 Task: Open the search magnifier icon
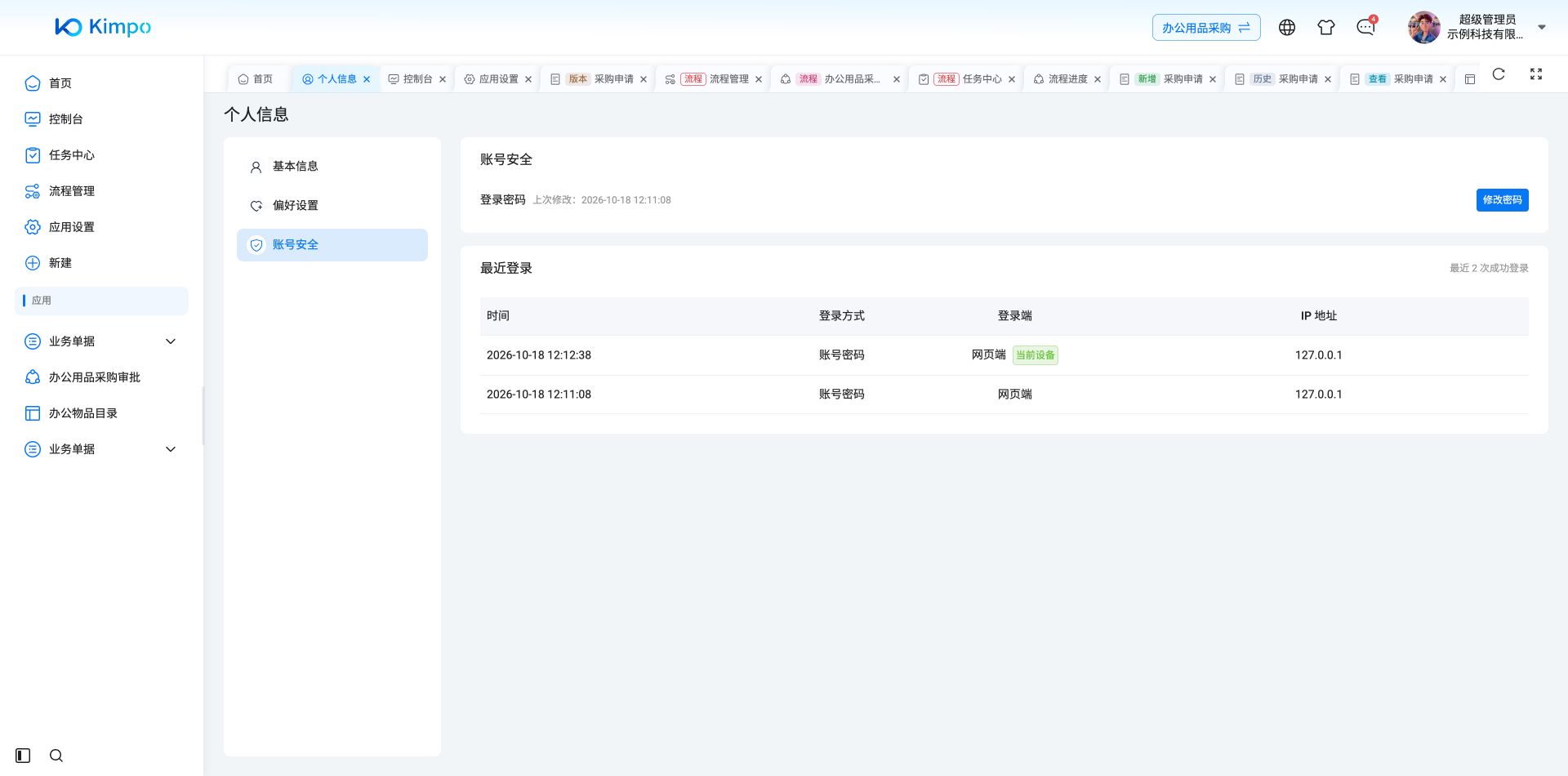[56, 756]
